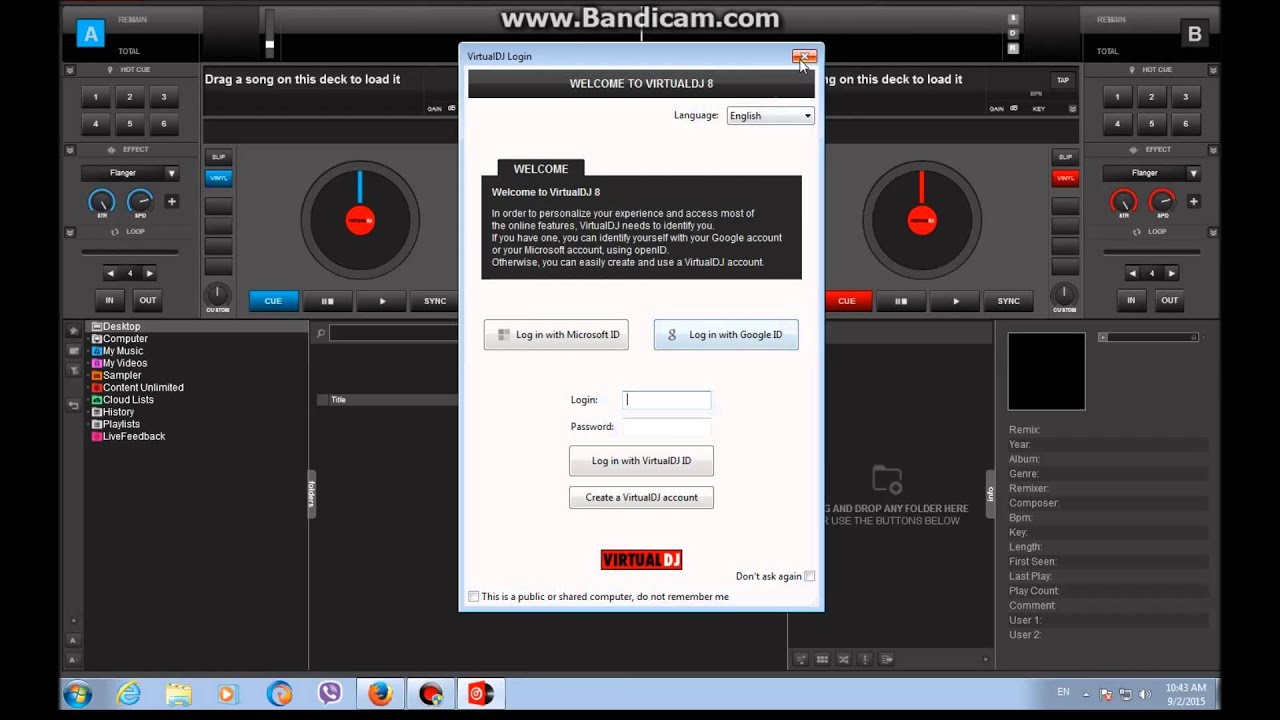Check the Don't ask again box

(810, 576)
